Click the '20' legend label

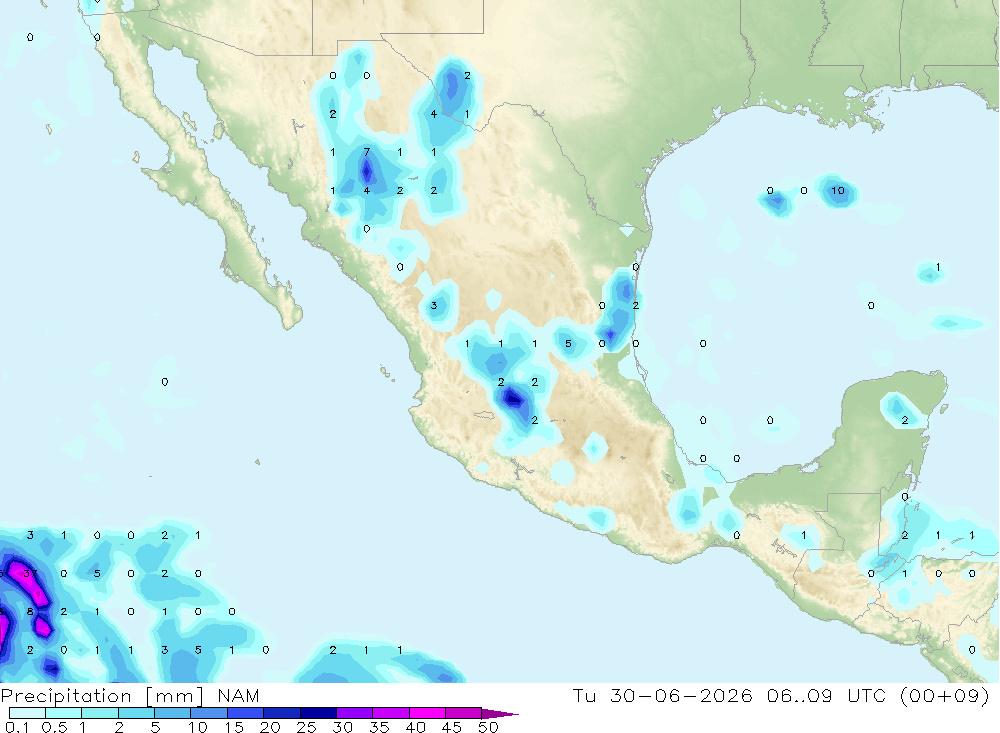pyautogui.click(x=270, y=727)
